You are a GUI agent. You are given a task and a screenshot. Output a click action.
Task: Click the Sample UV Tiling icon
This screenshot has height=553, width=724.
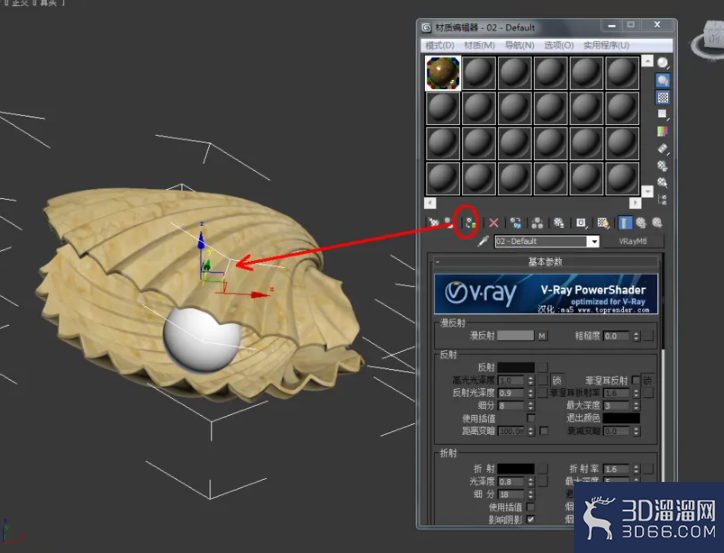[x=663, y=114]
